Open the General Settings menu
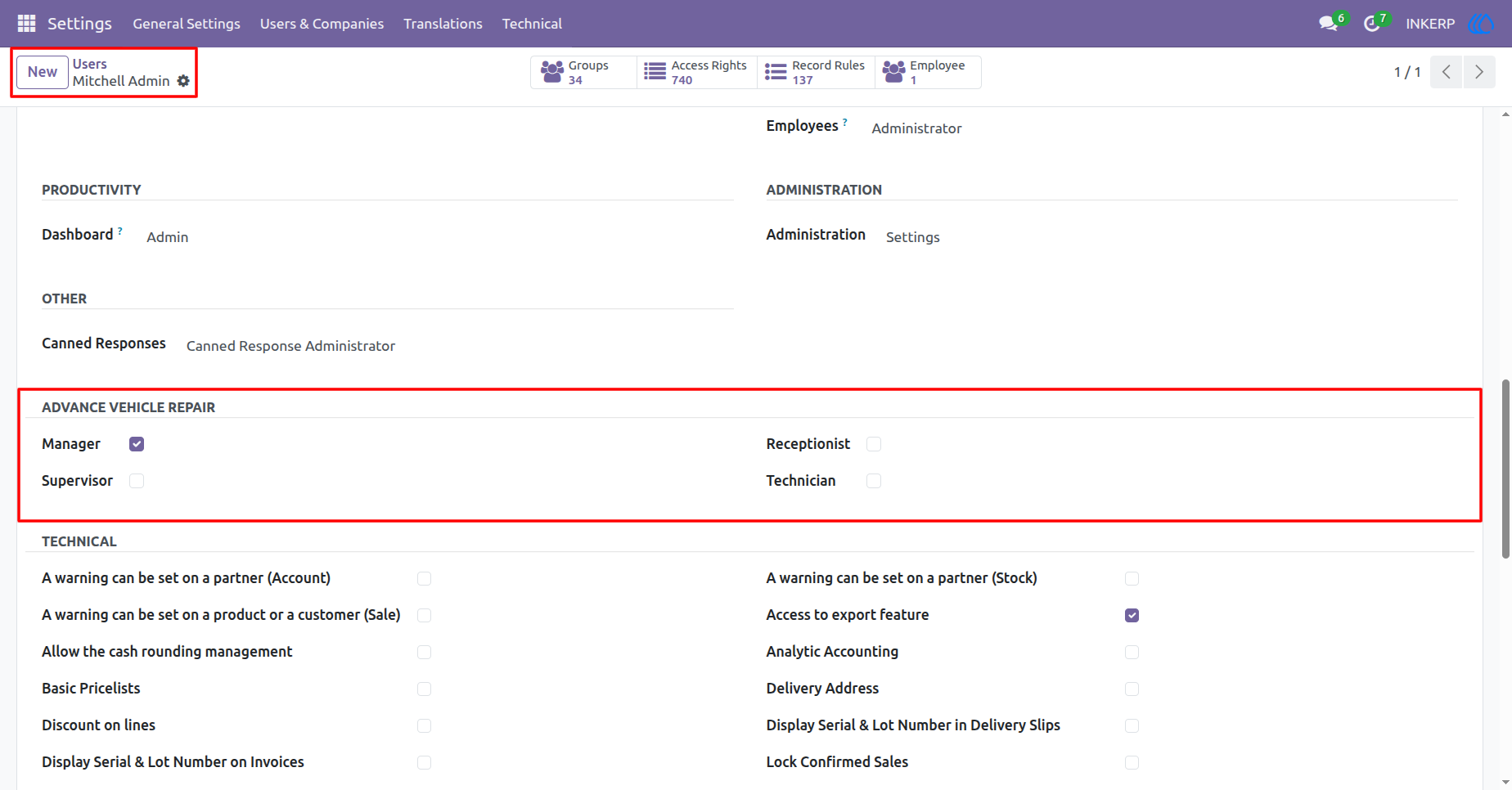Image resolution: width=1512 pixels, height=790 pixels. (187, 24)
